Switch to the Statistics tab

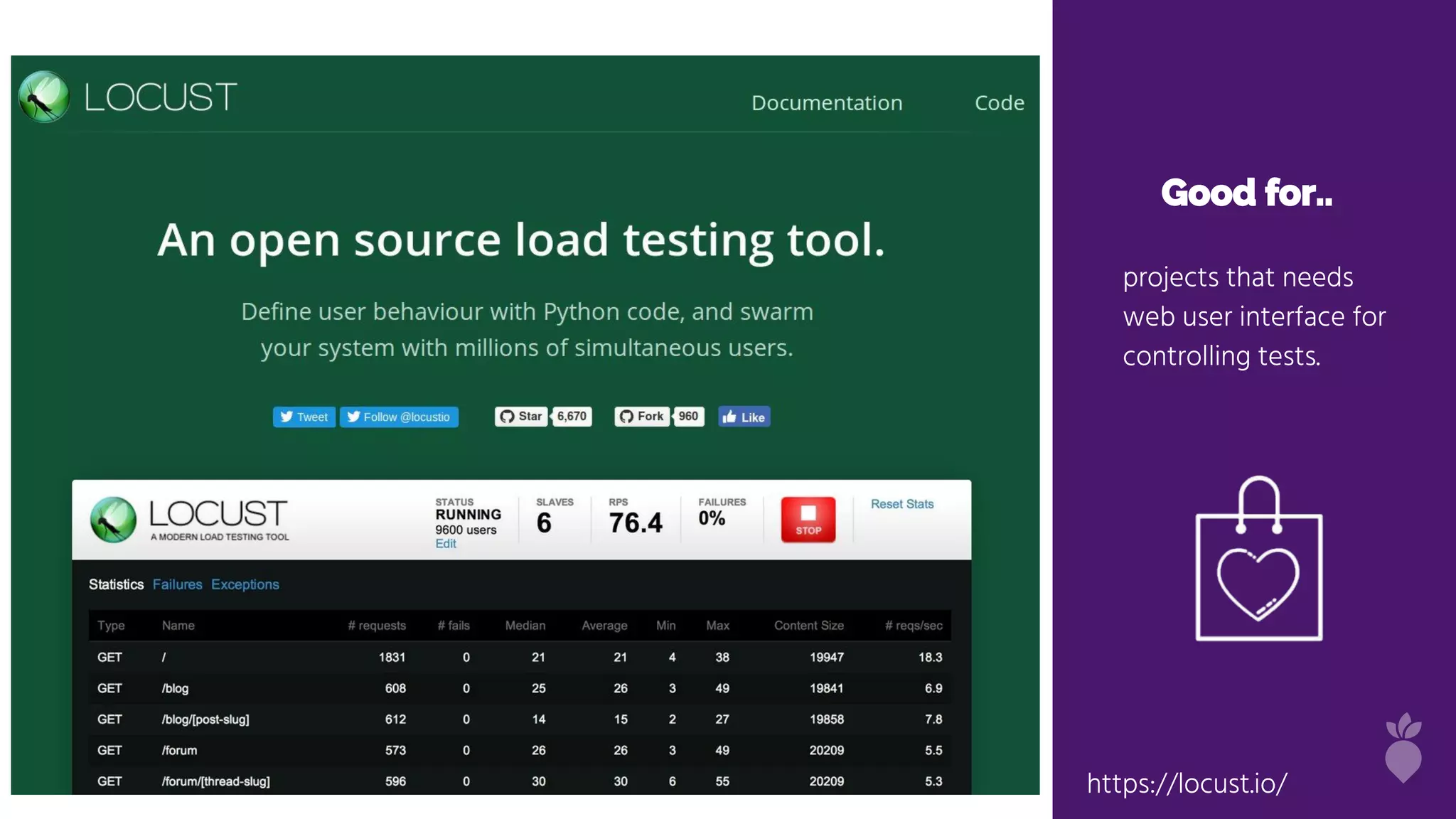116,584
